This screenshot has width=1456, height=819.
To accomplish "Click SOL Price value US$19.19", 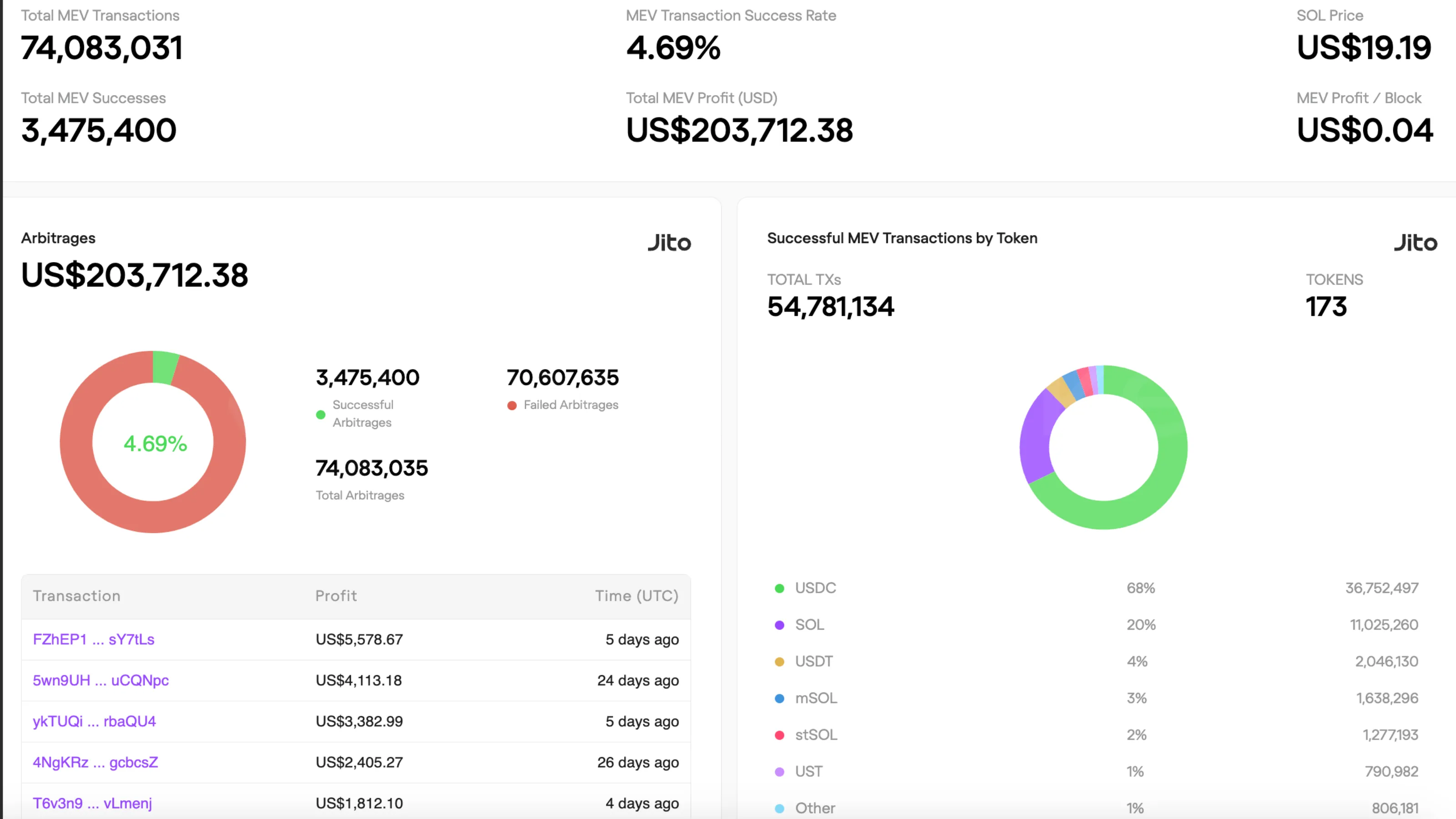I will click(x=1364, y=48).
